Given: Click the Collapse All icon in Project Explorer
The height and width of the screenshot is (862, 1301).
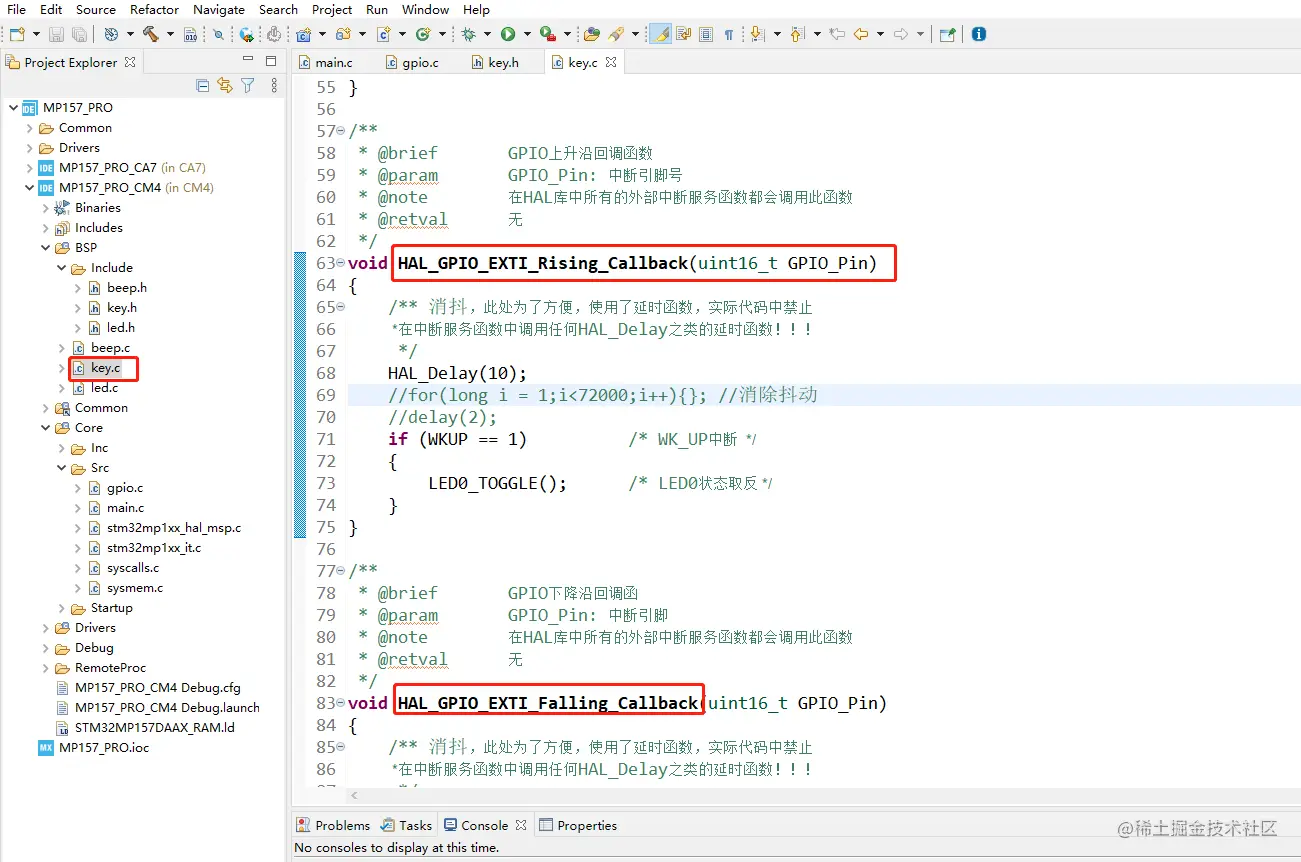Looking at the screenshot, I should coord(203,86).
